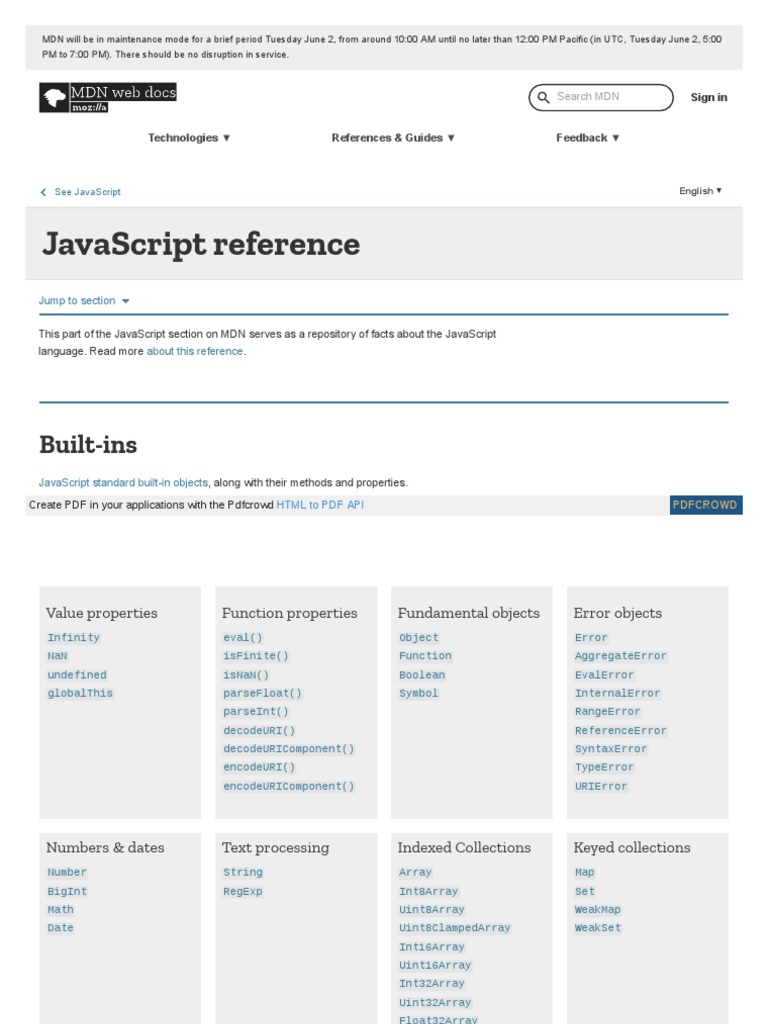Open the Map object link
Viewport: 768px width, 1024px height.
point(584,872)
